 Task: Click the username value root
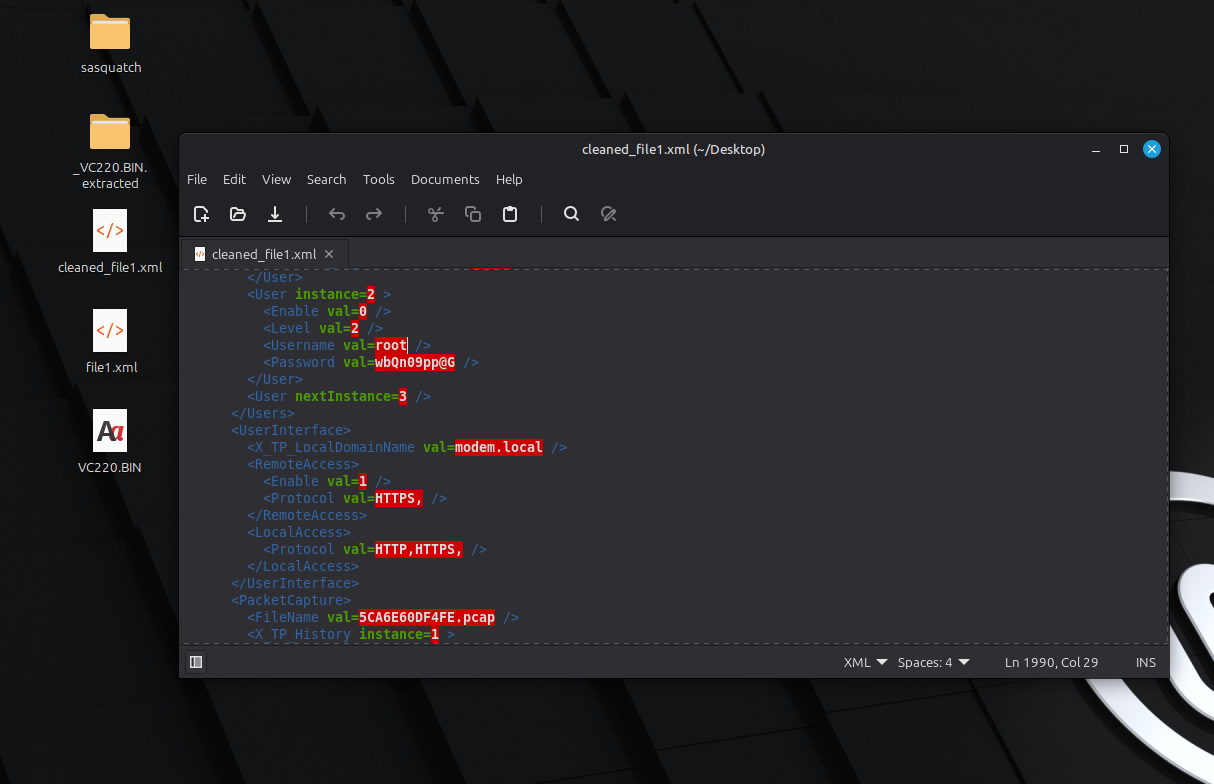391,345
